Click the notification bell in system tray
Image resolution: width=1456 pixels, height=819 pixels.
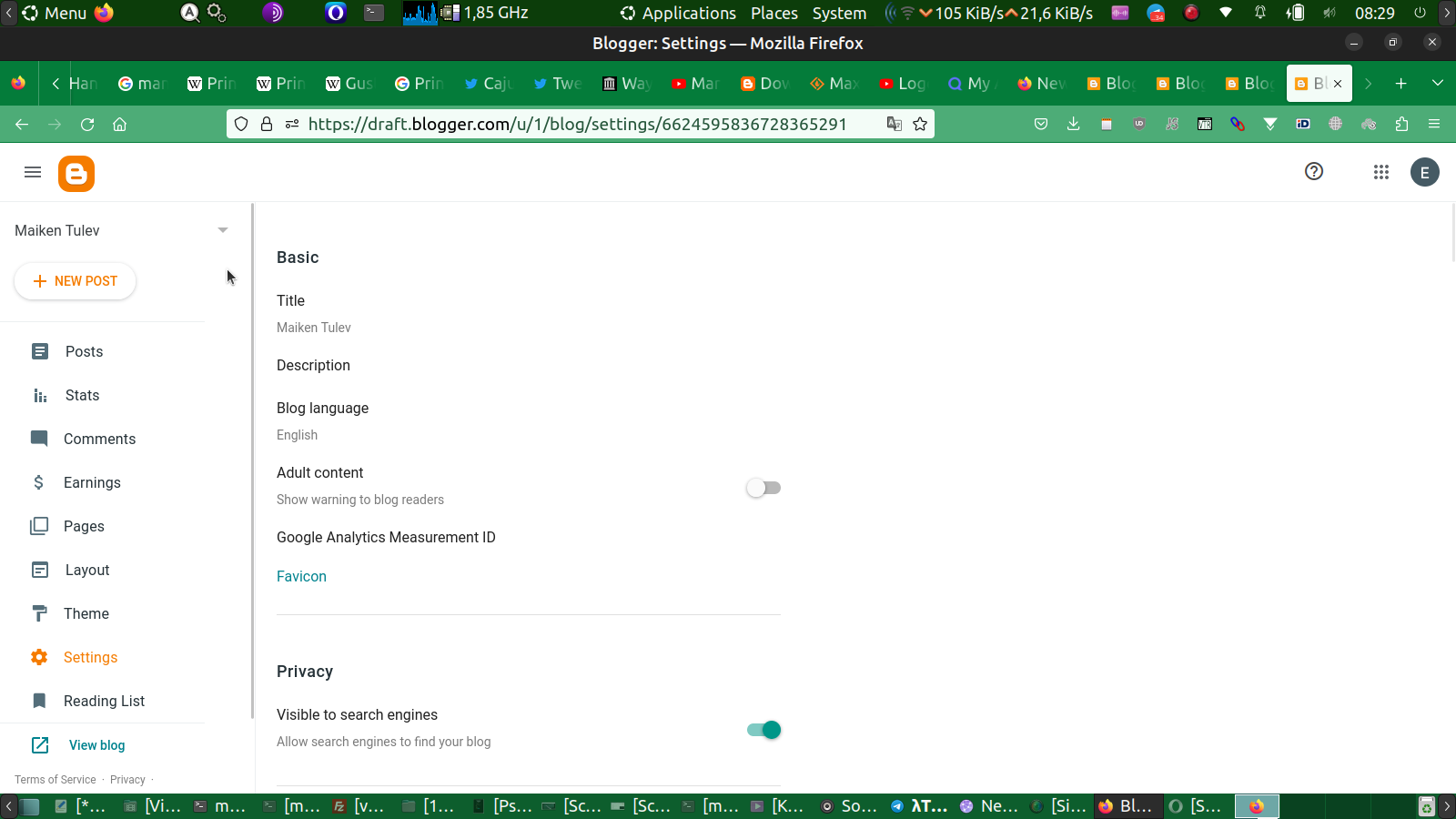(x=1260, y=13)
